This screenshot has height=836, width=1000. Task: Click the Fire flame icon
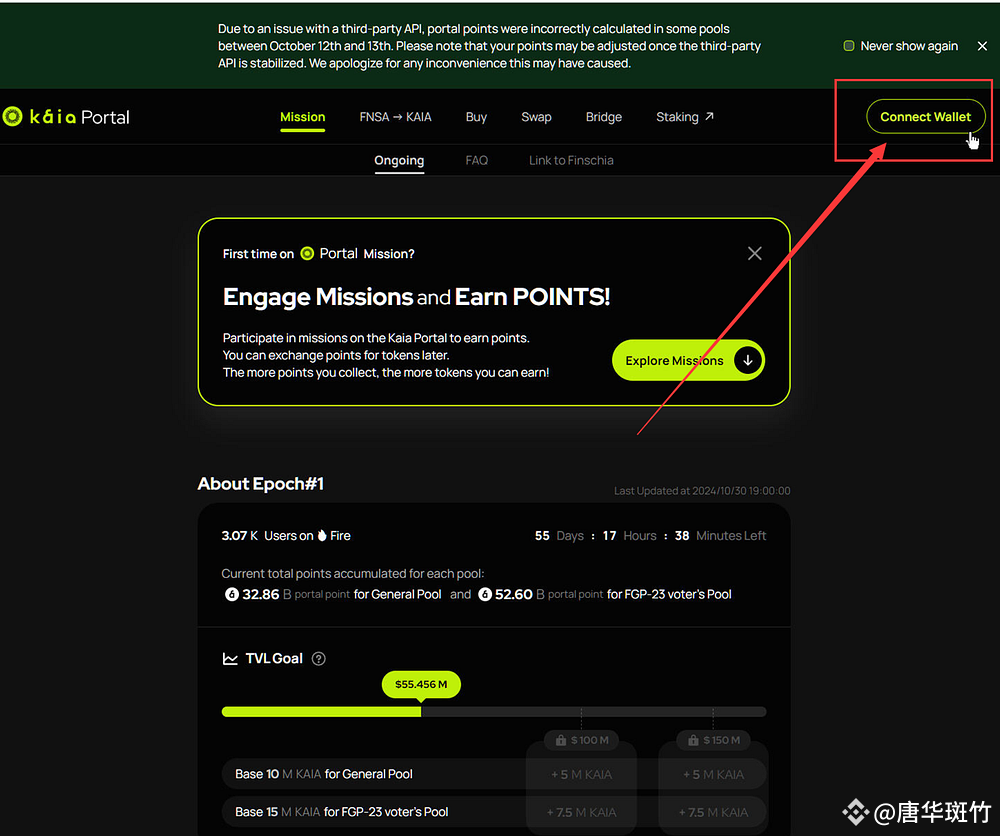pyautogui.click(x=322, y=536)
